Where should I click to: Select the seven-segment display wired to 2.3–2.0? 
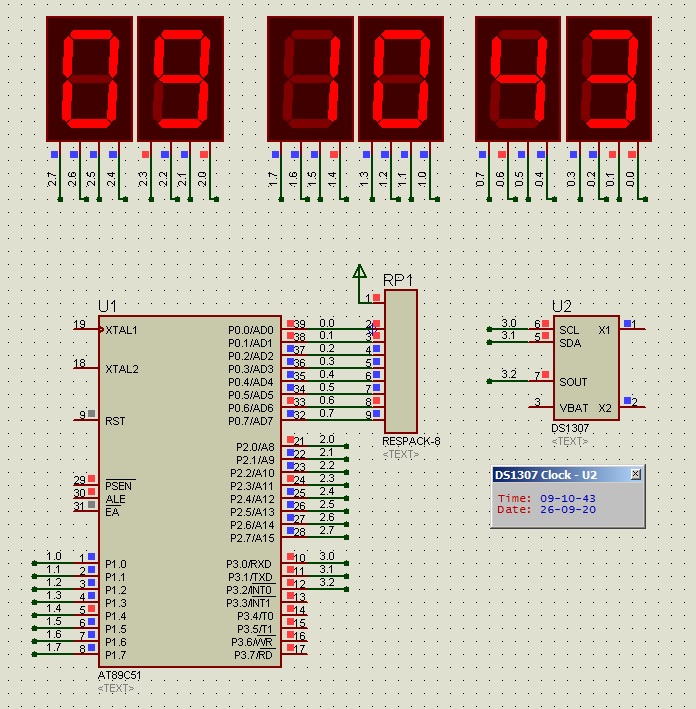tap(180, 79)
